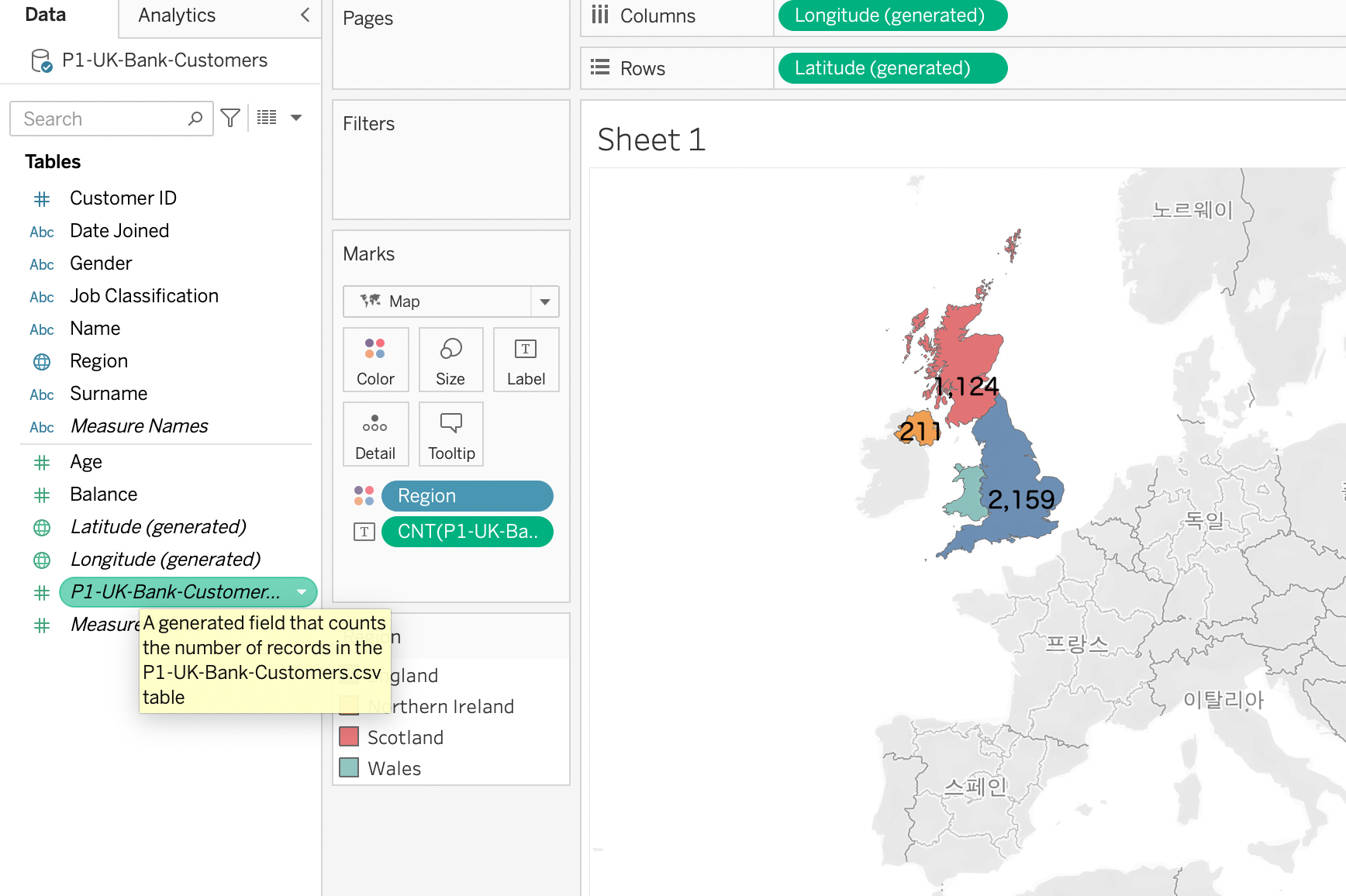The image size is (1346, 896).
Task: Switch to the Data tab
Action: 46,16
